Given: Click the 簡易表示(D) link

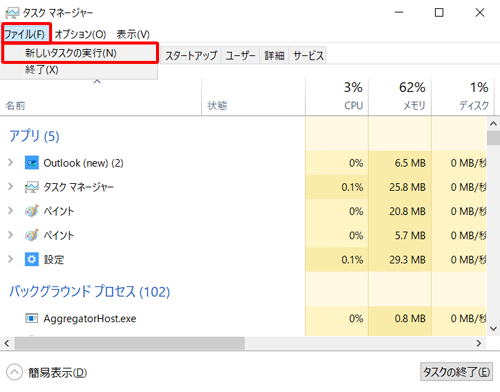Looking at the screenshot, I should pos(57,372).
